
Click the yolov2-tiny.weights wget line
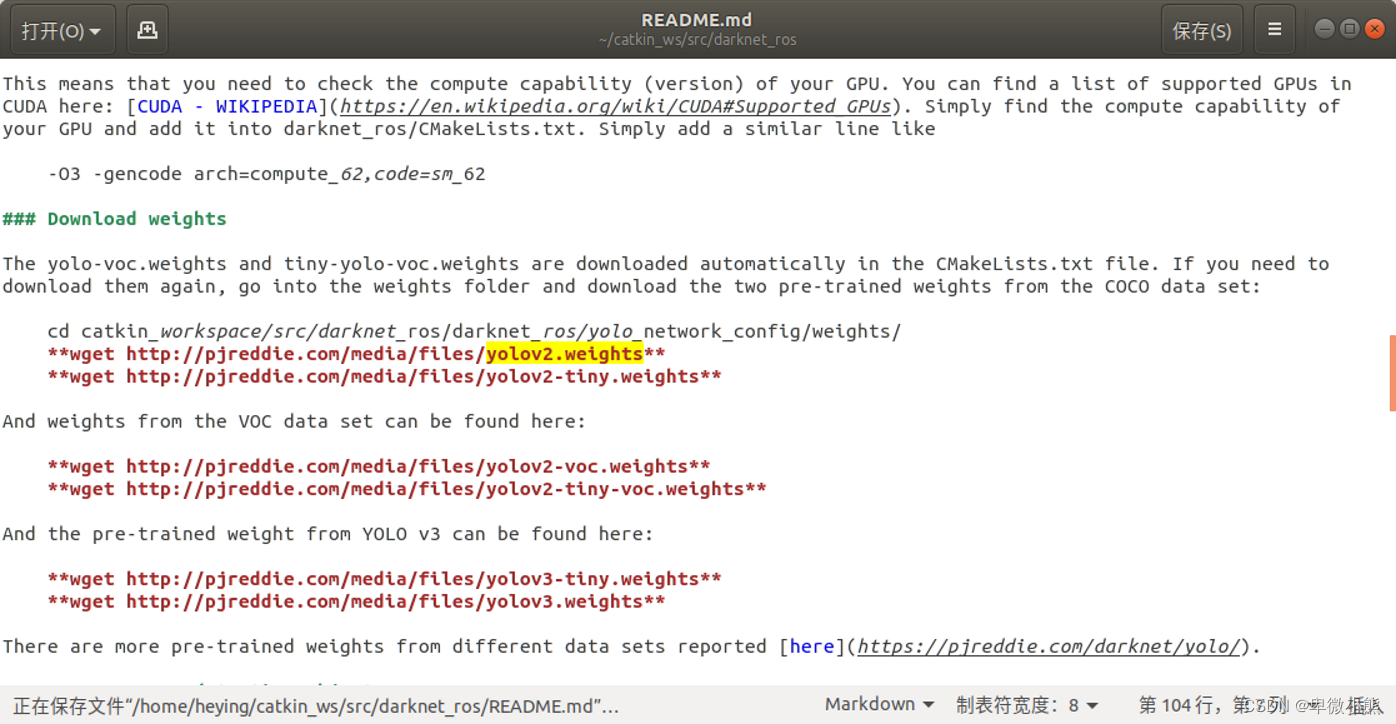384,377
